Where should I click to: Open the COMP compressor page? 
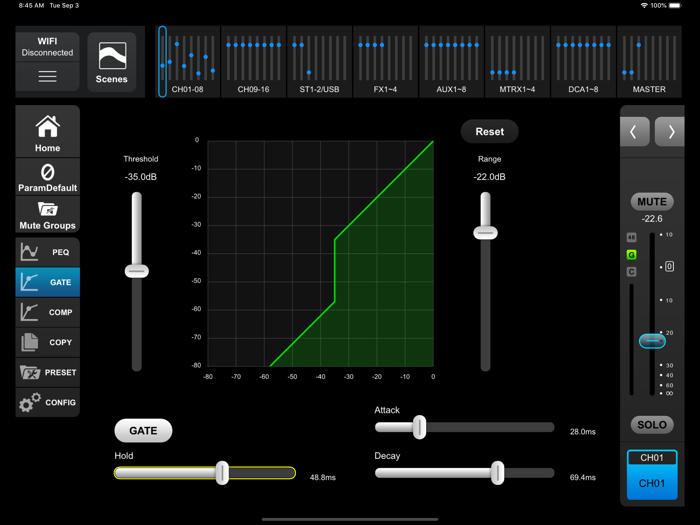click(47, 312)
